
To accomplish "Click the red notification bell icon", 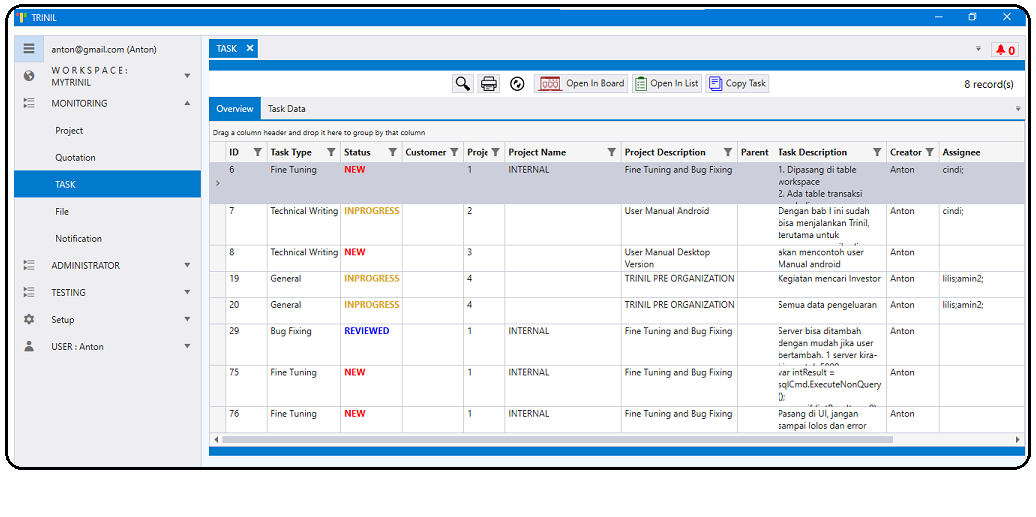I will [x=1004, y=50].
